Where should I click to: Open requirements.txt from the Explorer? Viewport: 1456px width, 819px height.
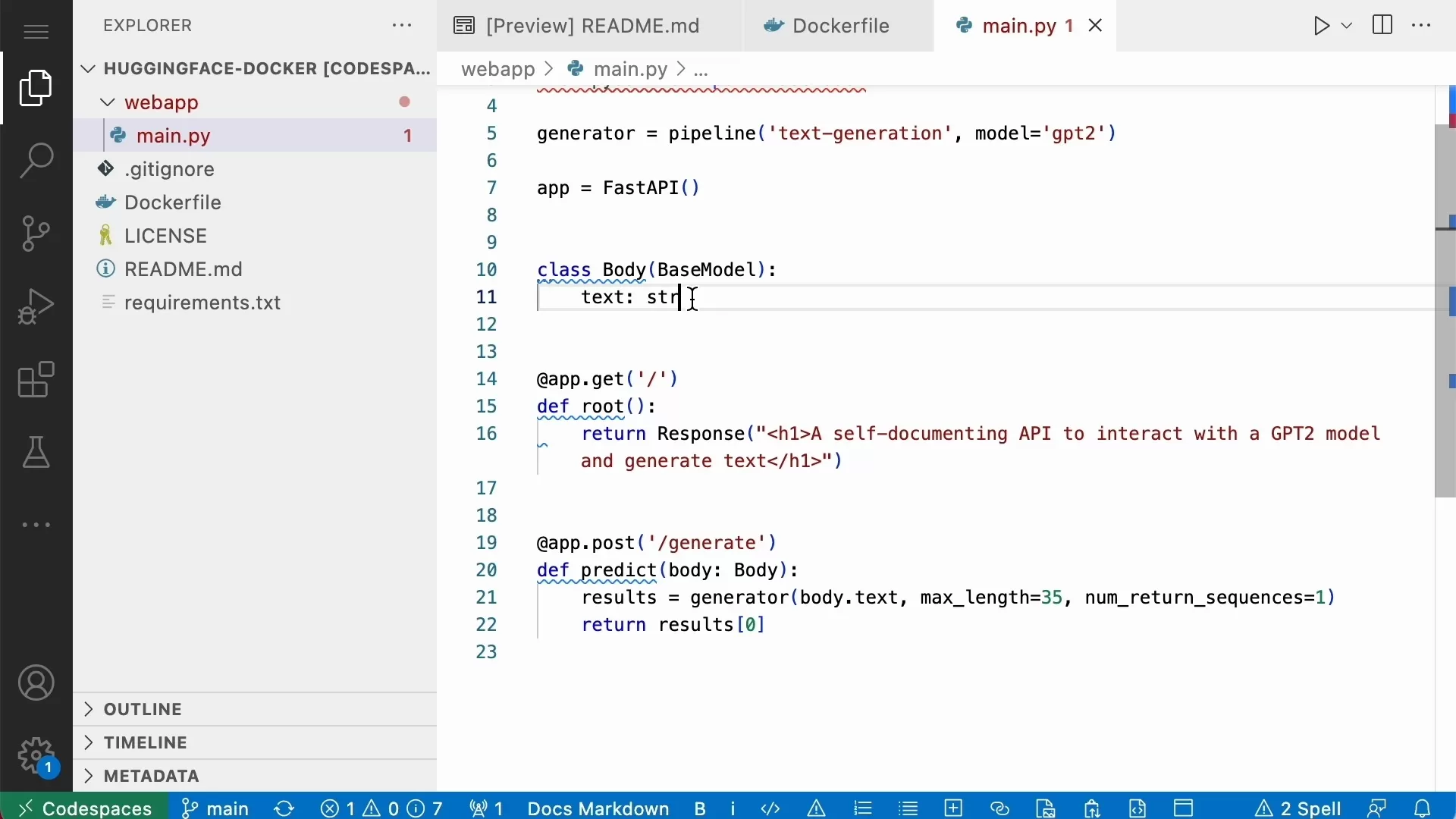[x=203, y=302]
